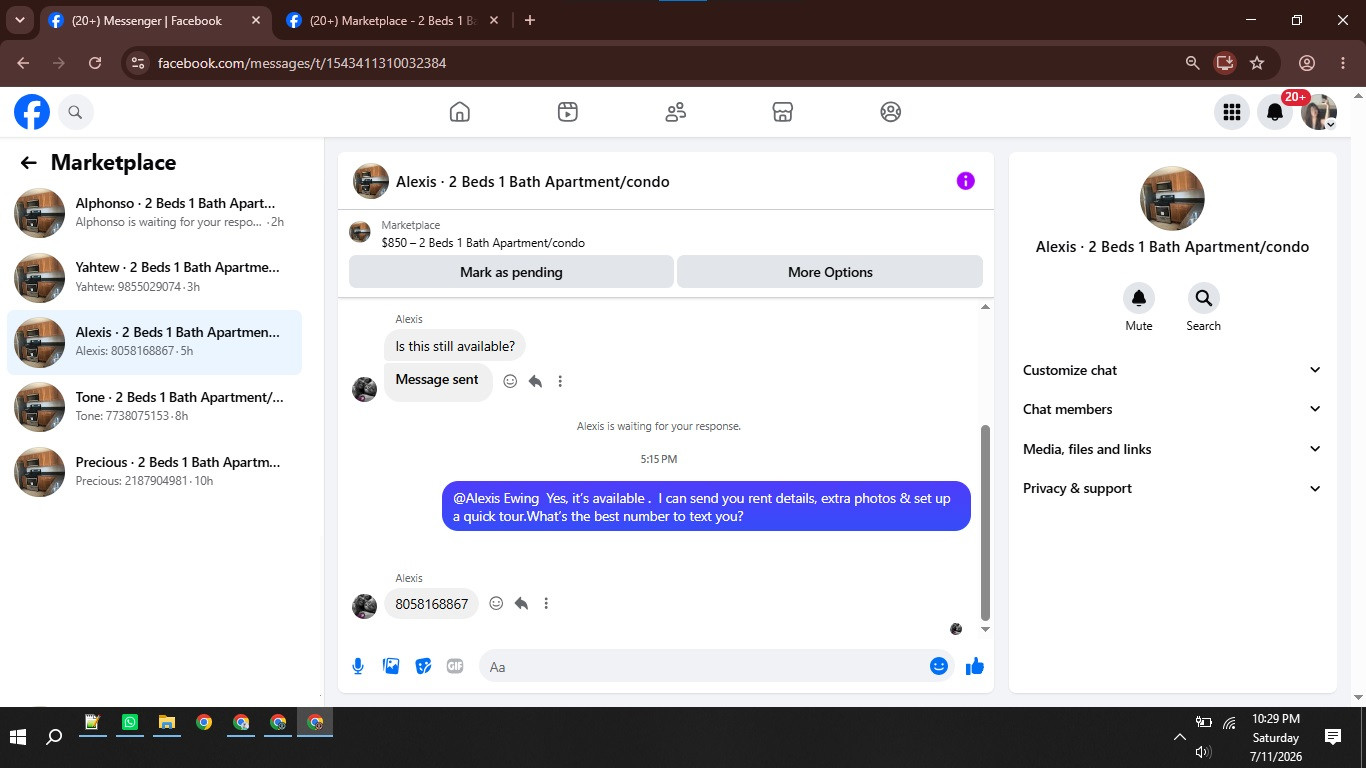
Task: Click the Mark as pending button
Action: click(511, 272)
